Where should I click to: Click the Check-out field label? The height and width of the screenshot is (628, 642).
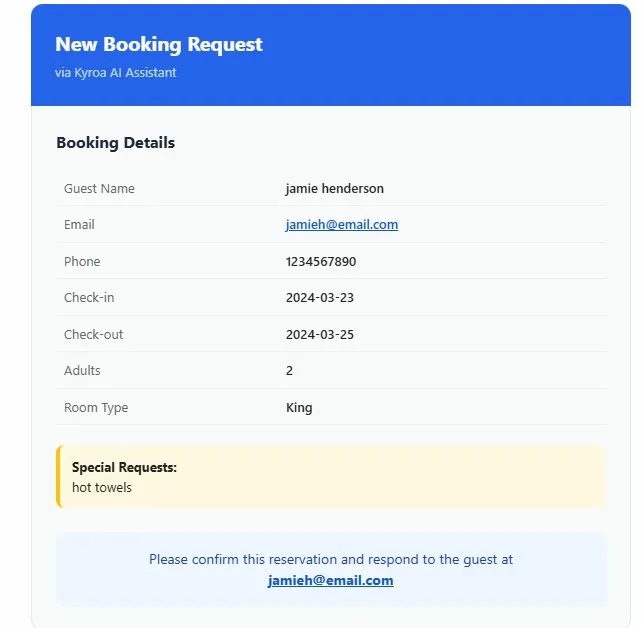(x=93, y=334)
